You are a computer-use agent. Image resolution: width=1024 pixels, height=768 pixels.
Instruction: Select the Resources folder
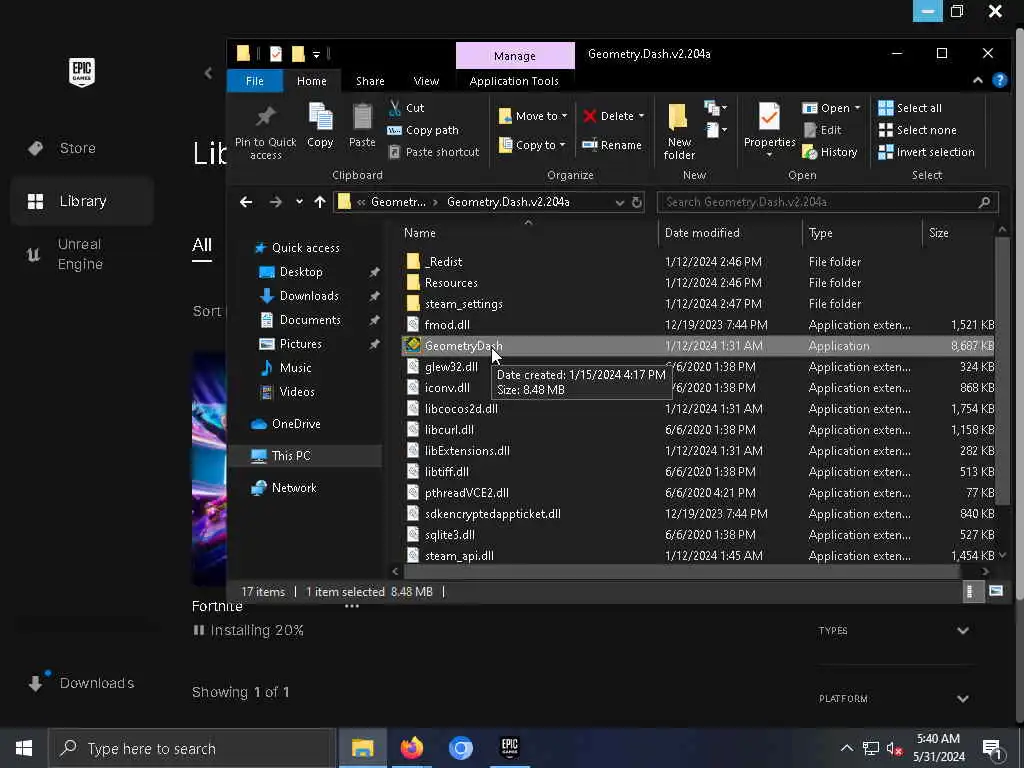451,283
